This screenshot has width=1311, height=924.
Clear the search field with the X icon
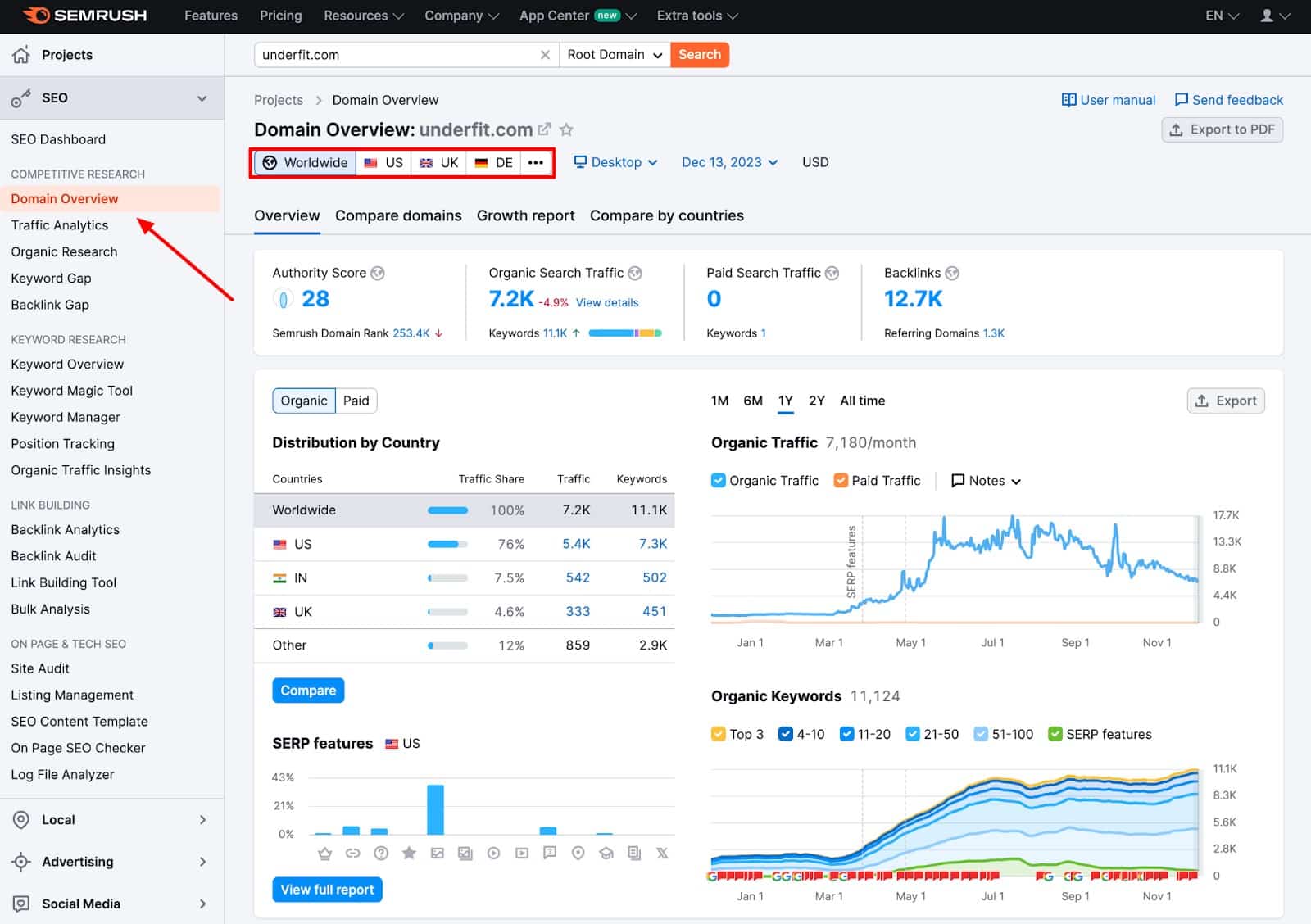545,55
